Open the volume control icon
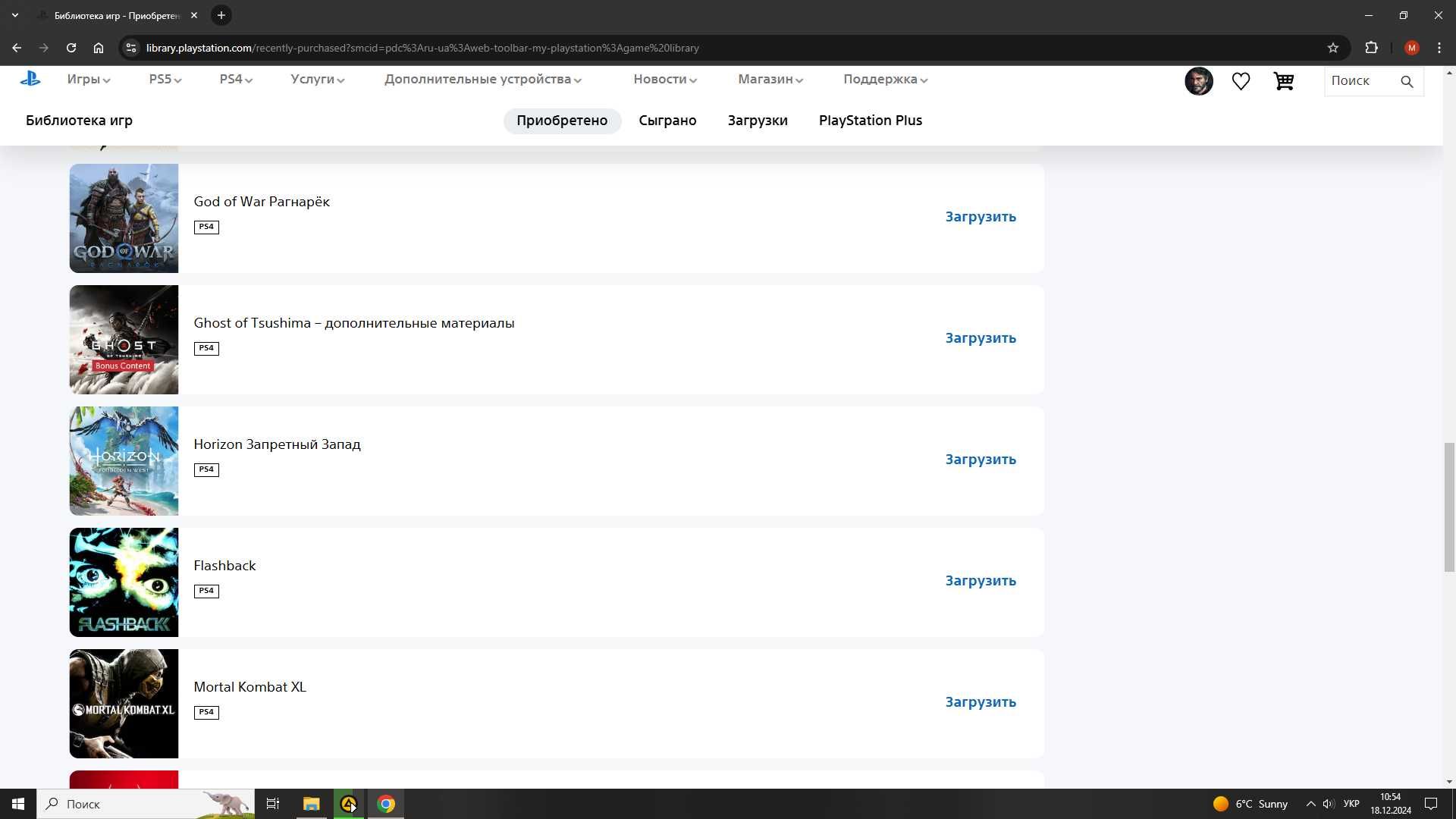 (x=1329, y=804)
